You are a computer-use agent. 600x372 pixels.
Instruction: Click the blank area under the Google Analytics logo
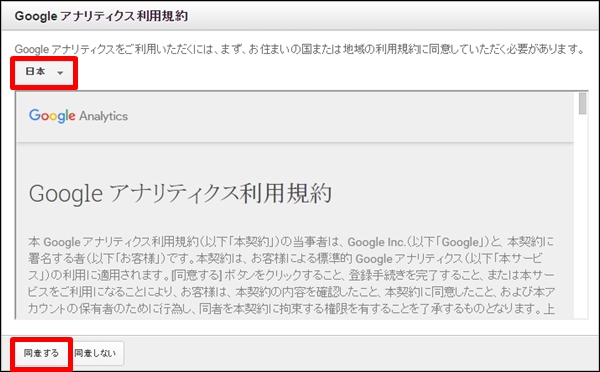(x=295, y=161)
